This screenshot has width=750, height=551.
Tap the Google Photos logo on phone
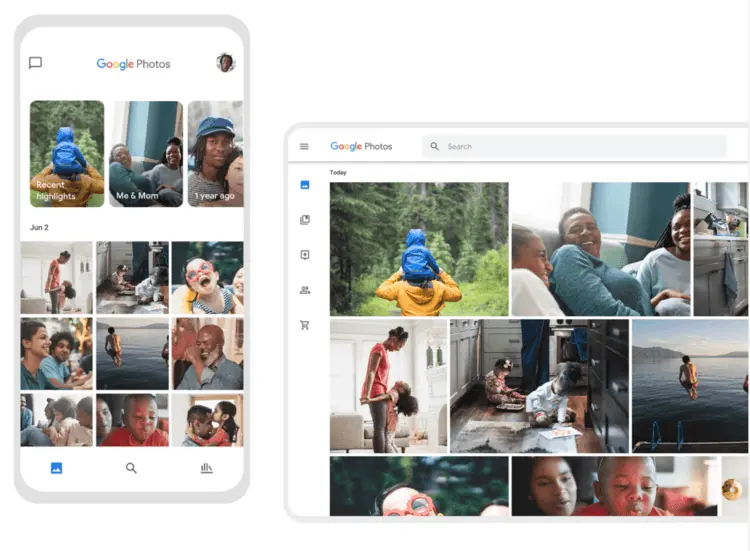point(133,64)
